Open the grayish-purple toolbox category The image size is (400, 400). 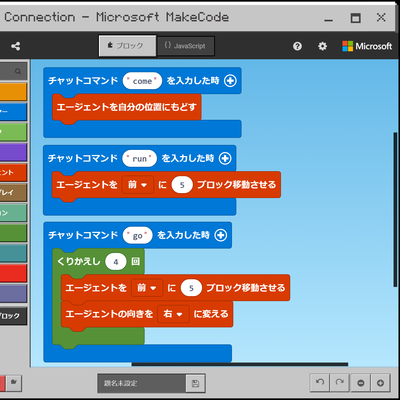13,293
